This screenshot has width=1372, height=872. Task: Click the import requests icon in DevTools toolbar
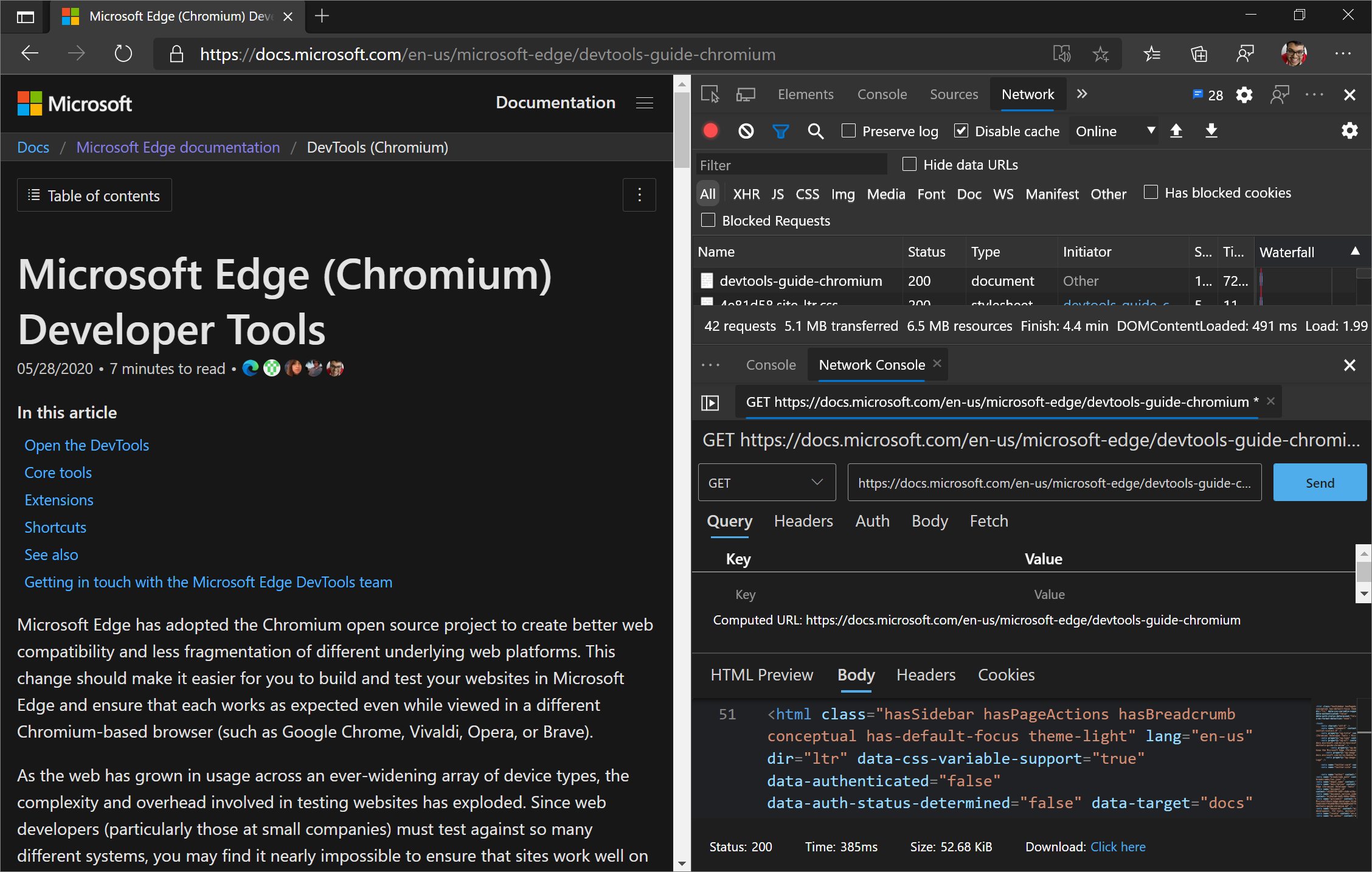pyautogui.click(x=1177, y=131)
